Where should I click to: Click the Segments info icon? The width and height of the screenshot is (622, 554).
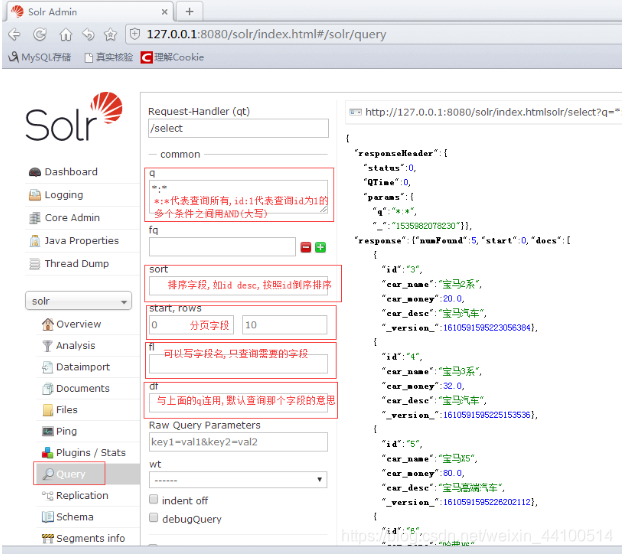click(x=48, y=538)
